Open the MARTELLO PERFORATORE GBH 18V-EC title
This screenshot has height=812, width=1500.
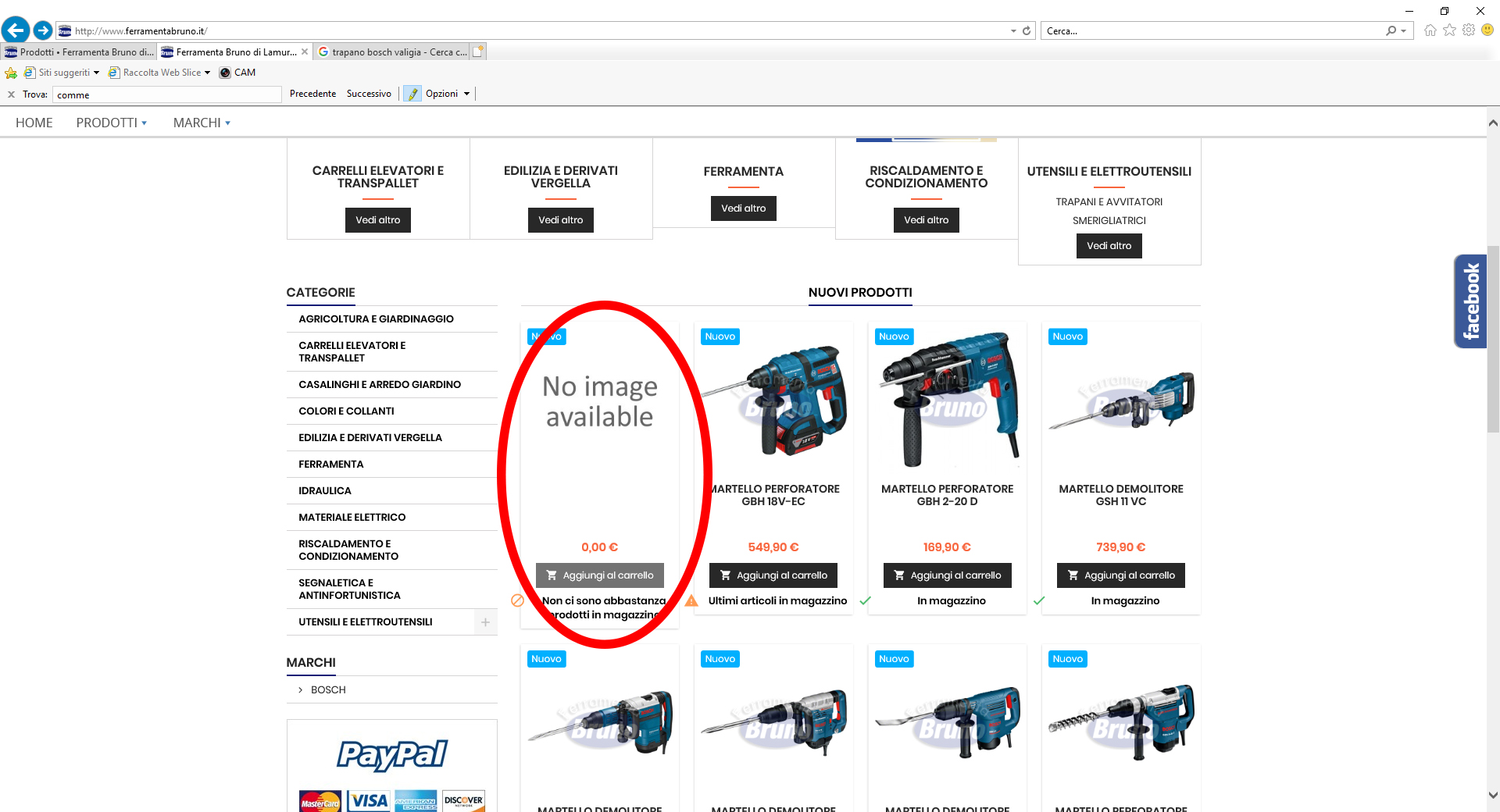[x=773, y=496]
